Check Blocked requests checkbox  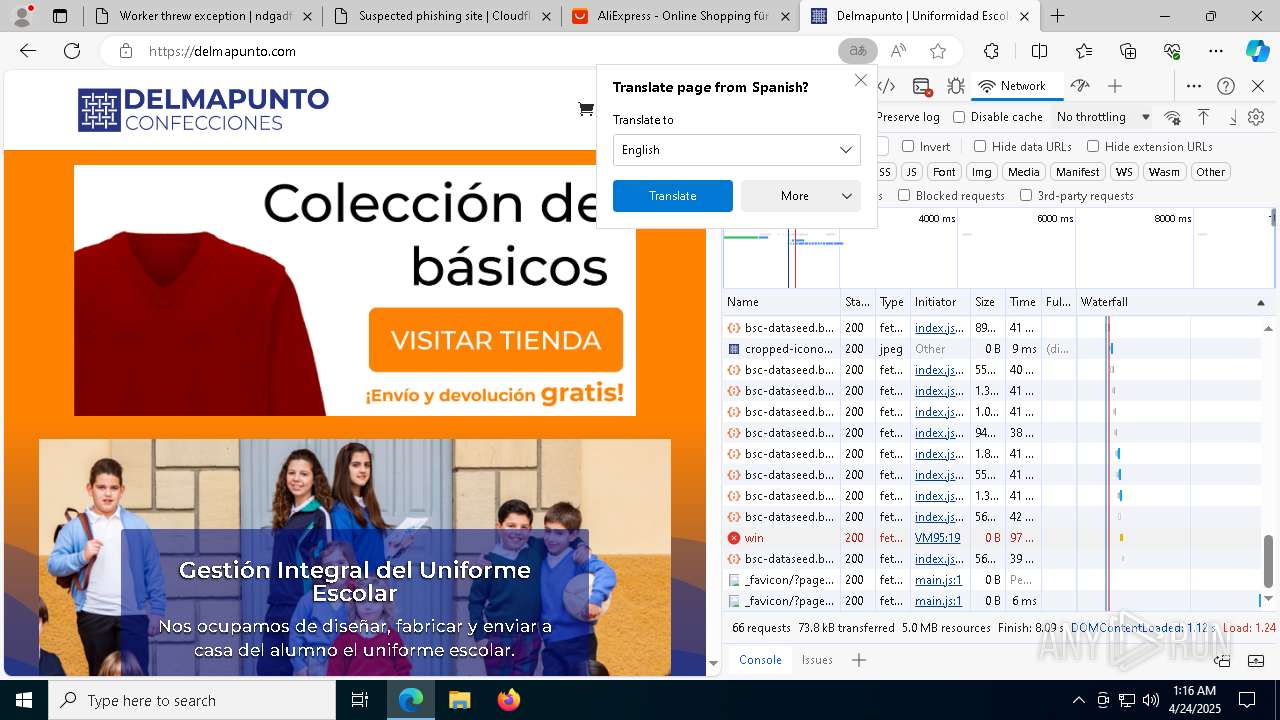coord(904,196)
